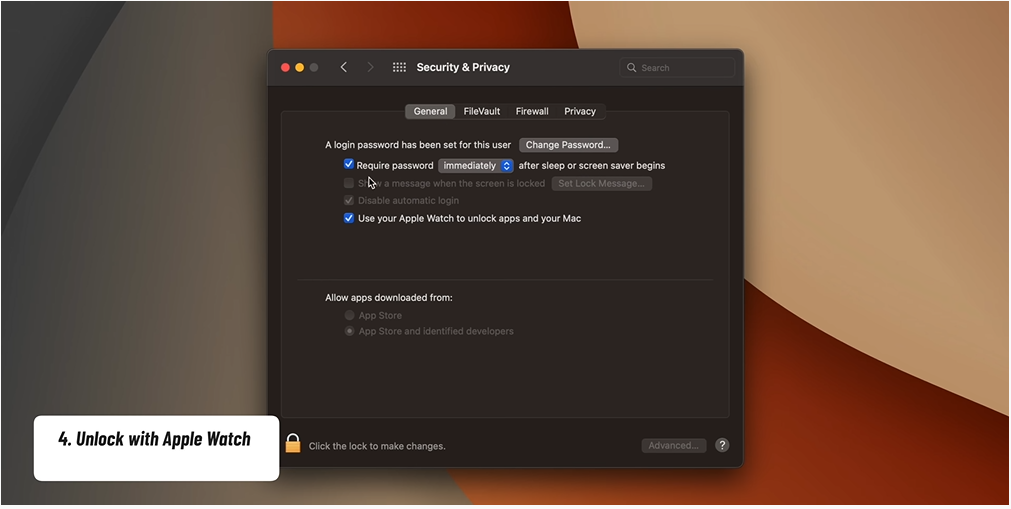Toggle the Require password checkbox

[349, 165]
